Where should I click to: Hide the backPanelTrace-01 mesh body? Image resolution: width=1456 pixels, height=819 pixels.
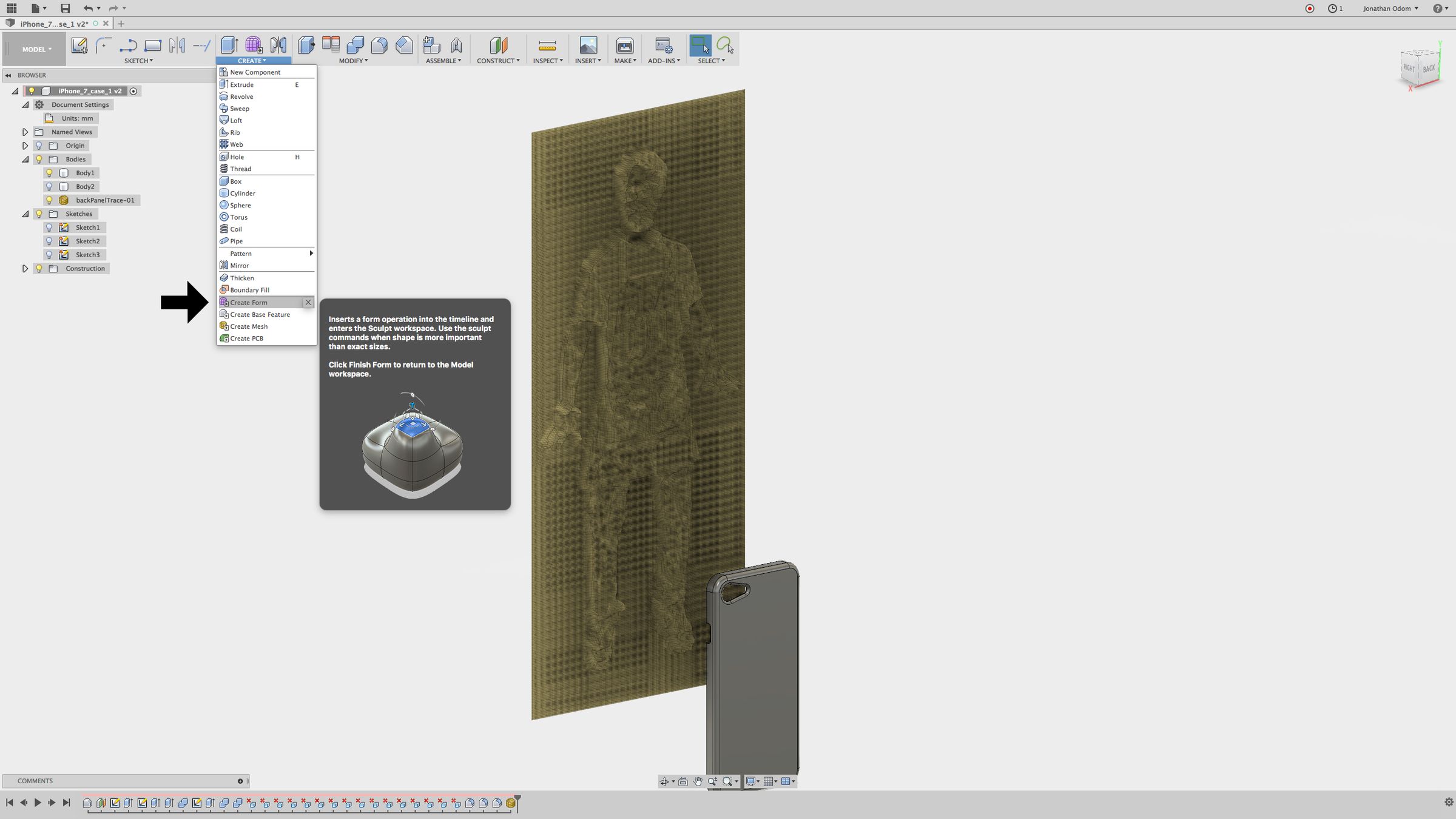[x=49, y=200]
